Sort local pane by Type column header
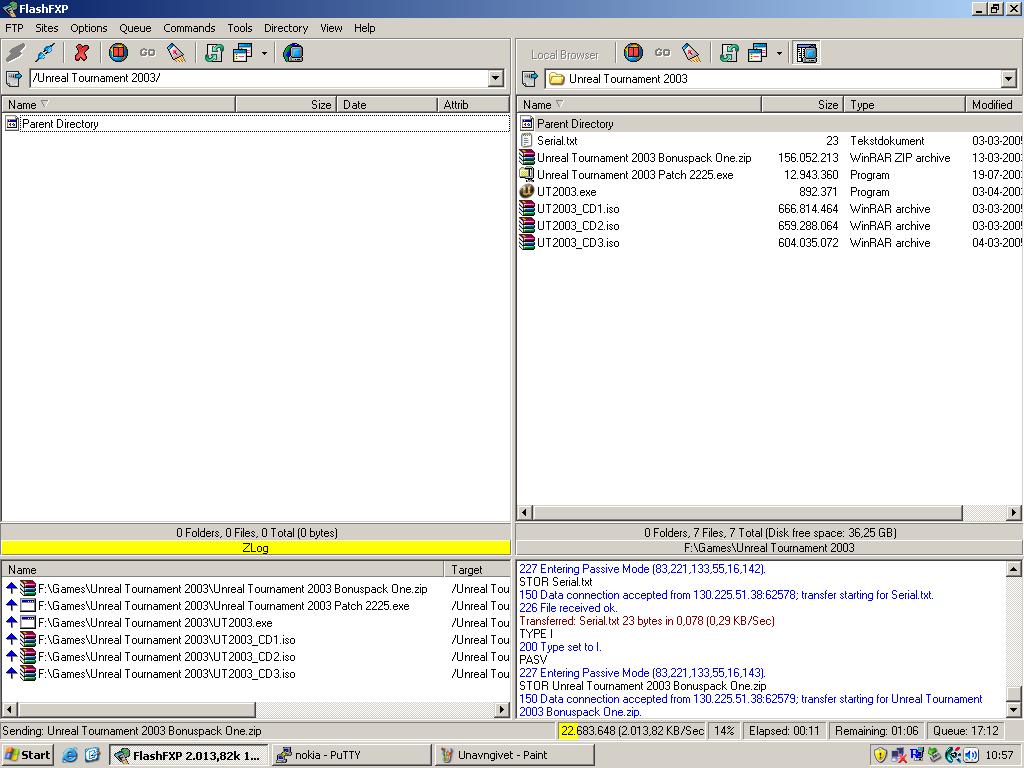The height and width of the screenshot is (768, 1024). [904, 104]
